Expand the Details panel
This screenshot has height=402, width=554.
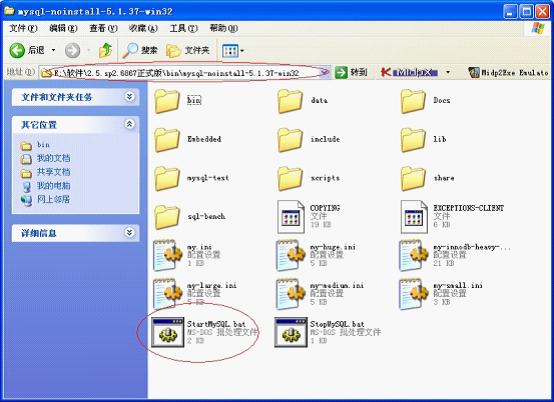coord(130,232)
